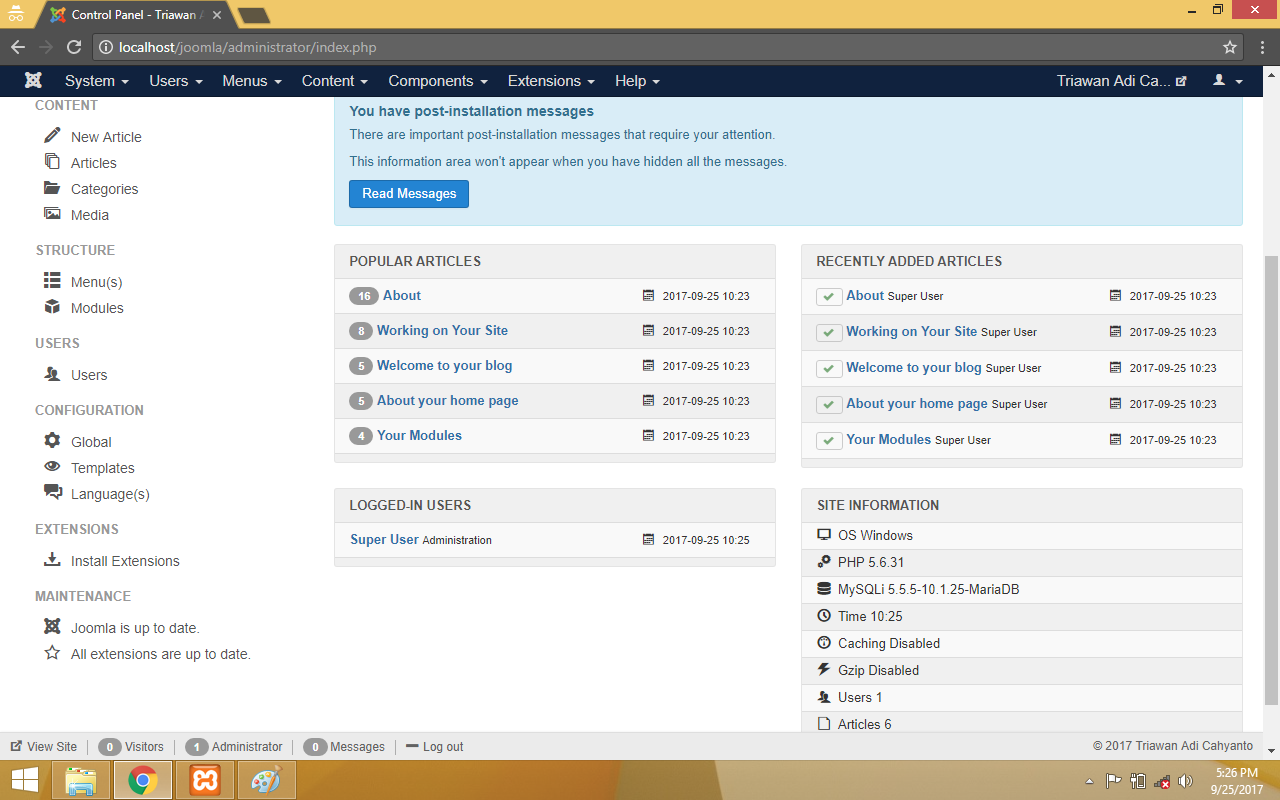
Task: Click the pencil icon beside New Article
Action: 52,136
